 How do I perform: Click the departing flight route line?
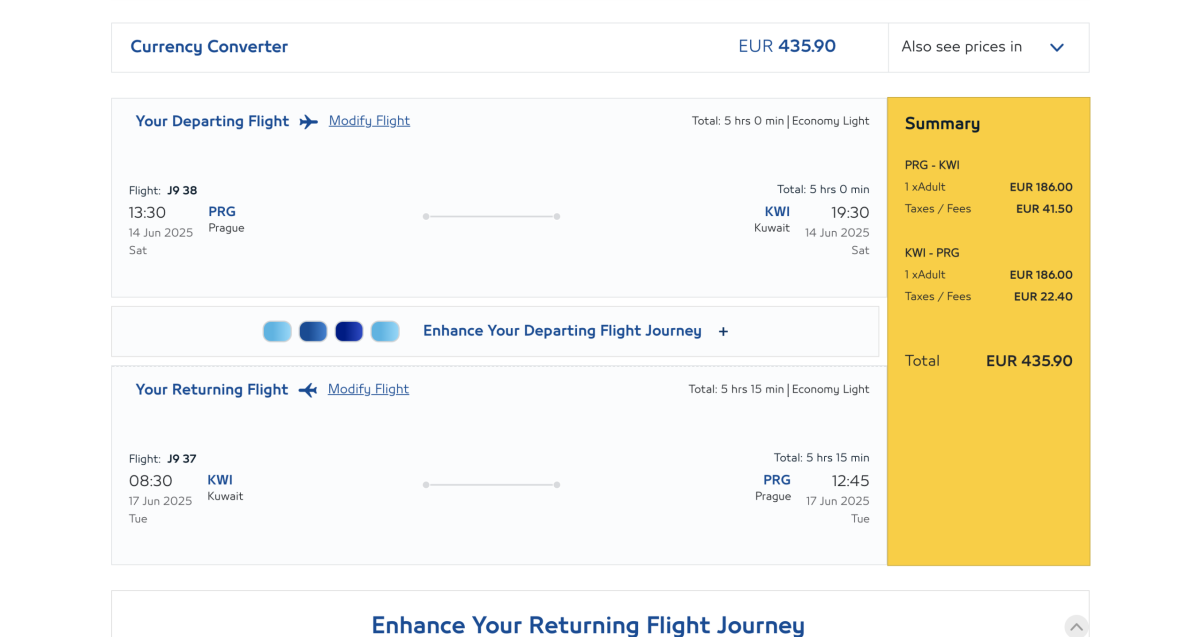[x=491, y=216]
